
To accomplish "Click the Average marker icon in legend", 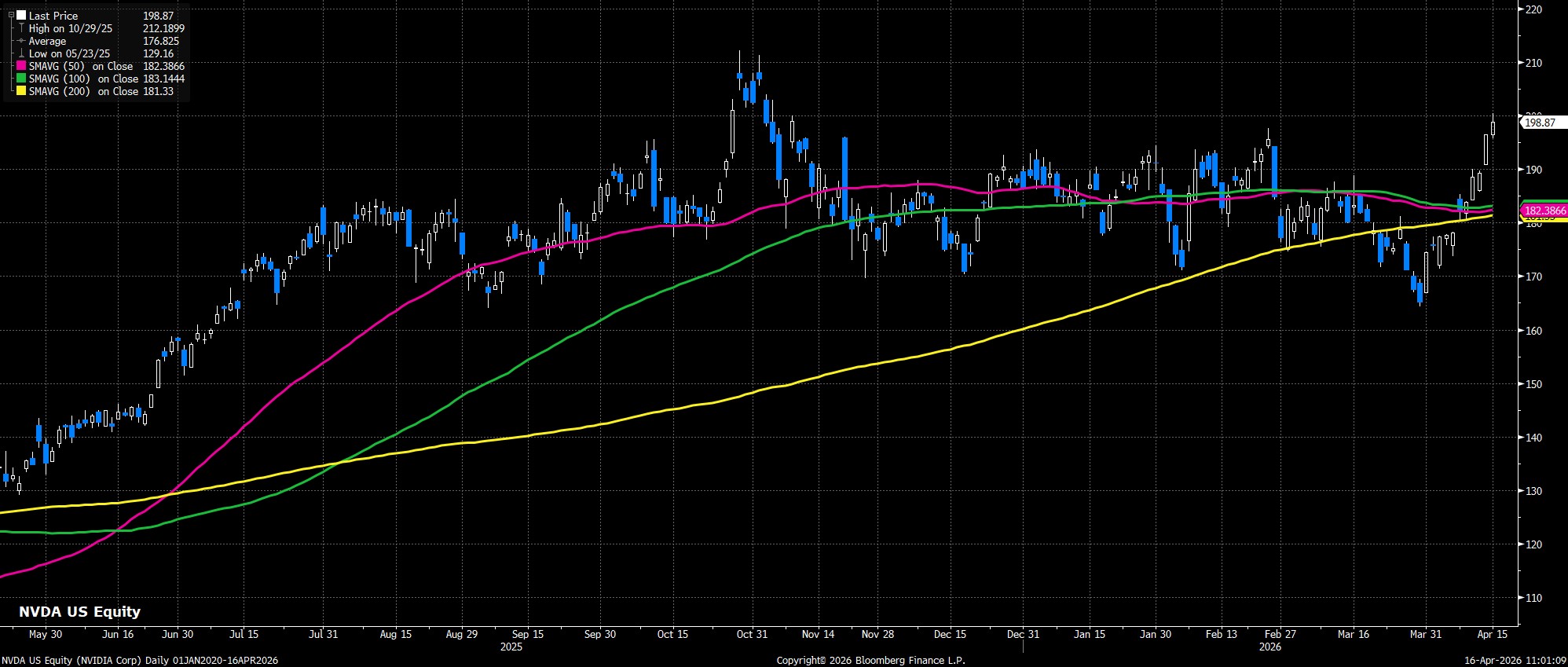I will click(x=21, y=41).
